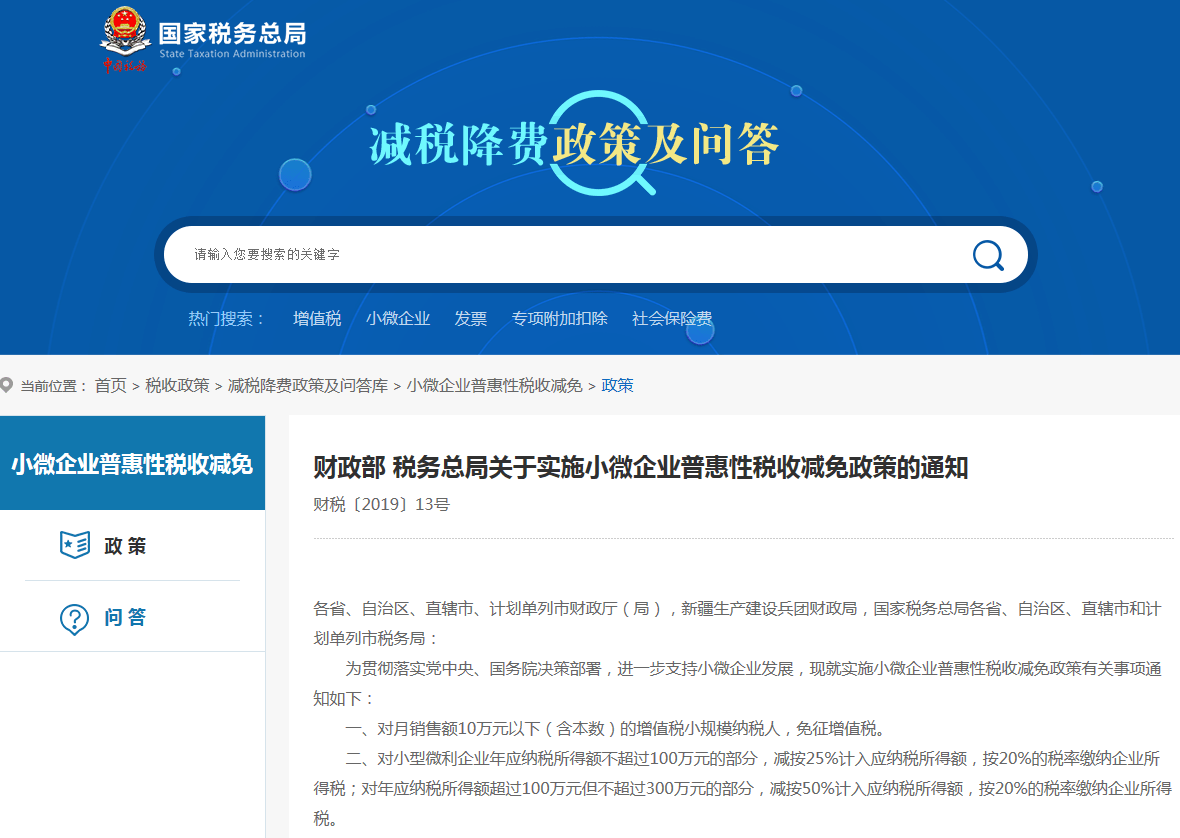Open 减税降费政策及问答库 breadcrumb link
The height and width of the screenshot is (838, 1180).
pos(308,386)
